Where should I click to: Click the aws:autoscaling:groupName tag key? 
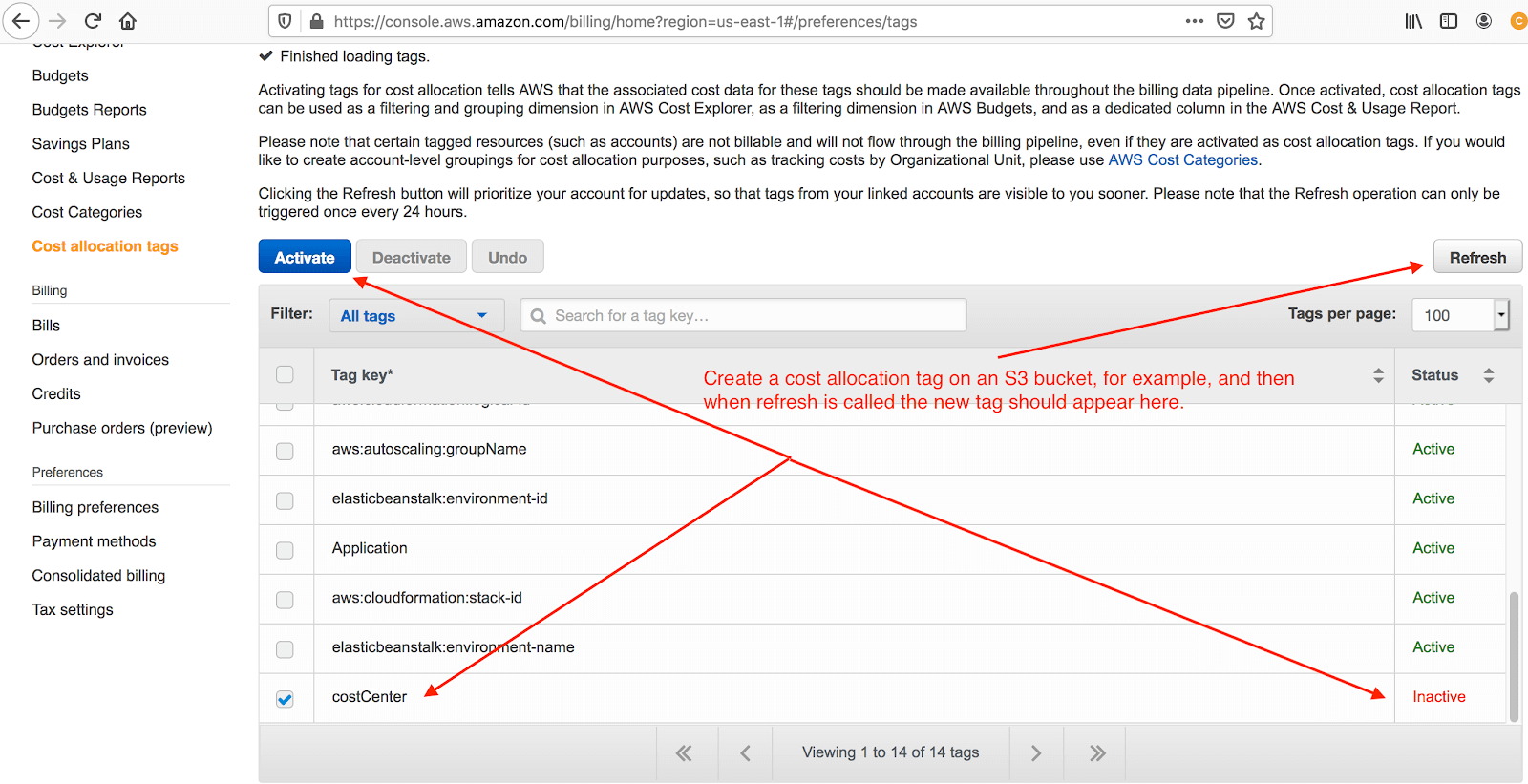point(429,449)
